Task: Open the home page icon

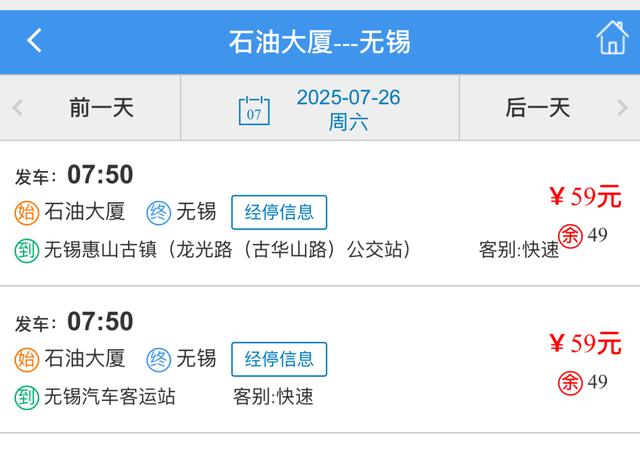Action: pos(612,38)
